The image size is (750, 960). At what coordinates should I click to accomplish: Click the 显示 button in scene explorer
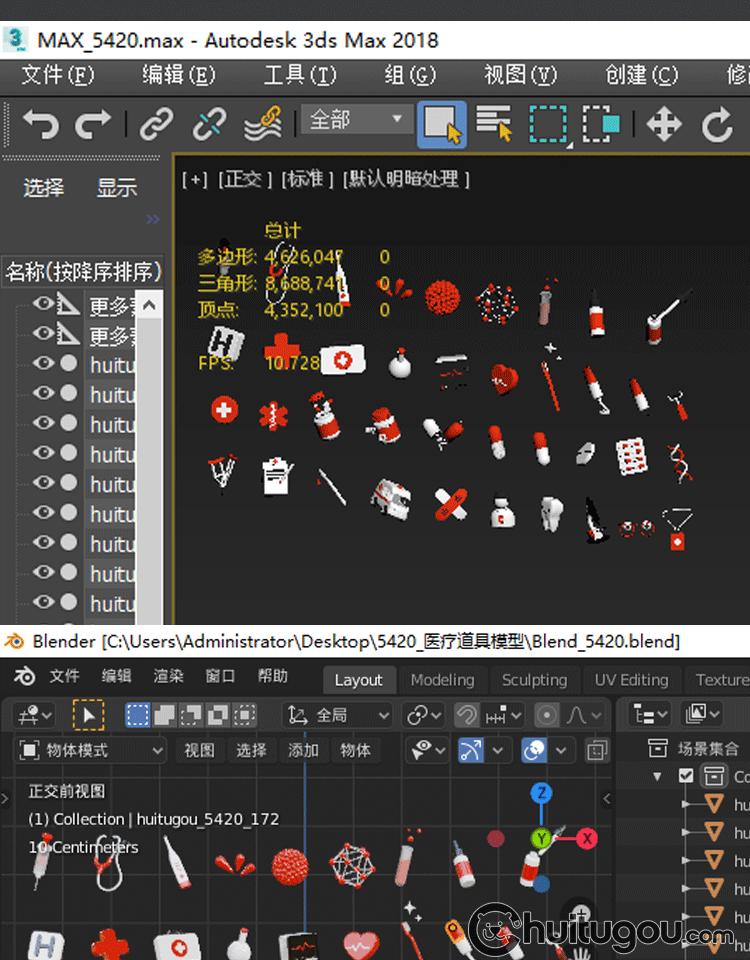(117, 188)
